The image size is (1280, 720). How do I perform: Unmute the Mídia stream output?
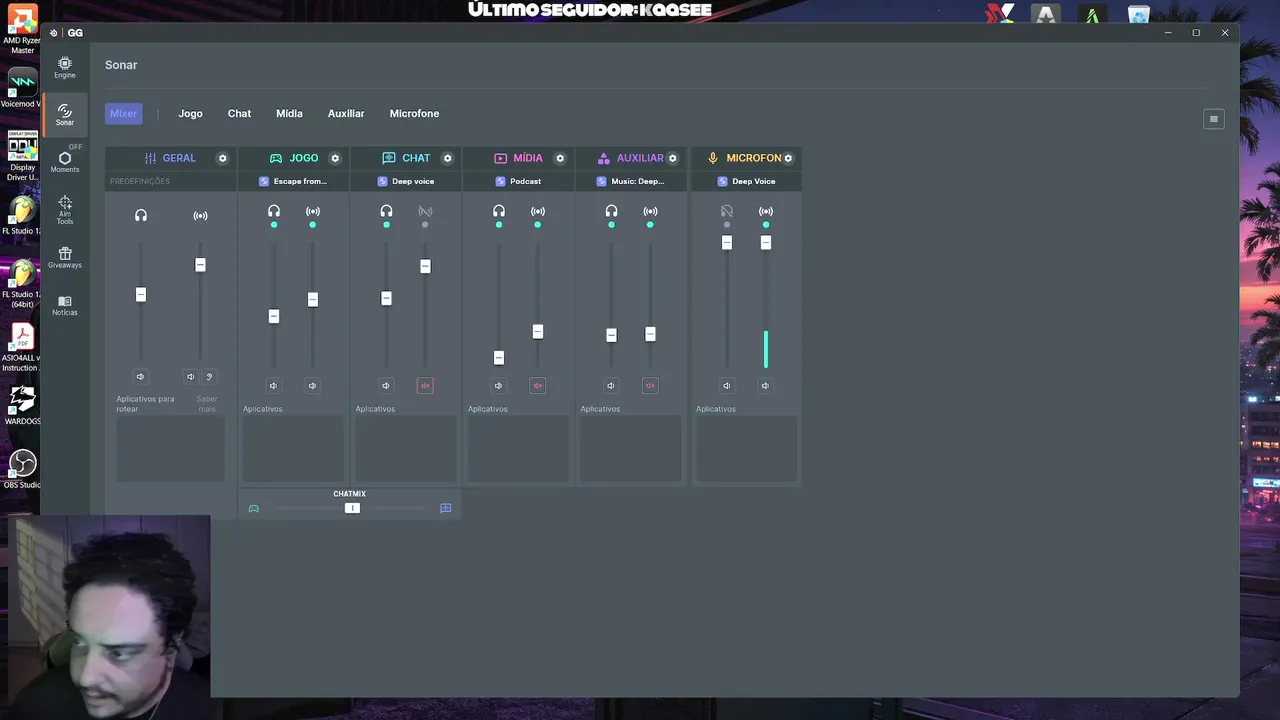[537, 385]
